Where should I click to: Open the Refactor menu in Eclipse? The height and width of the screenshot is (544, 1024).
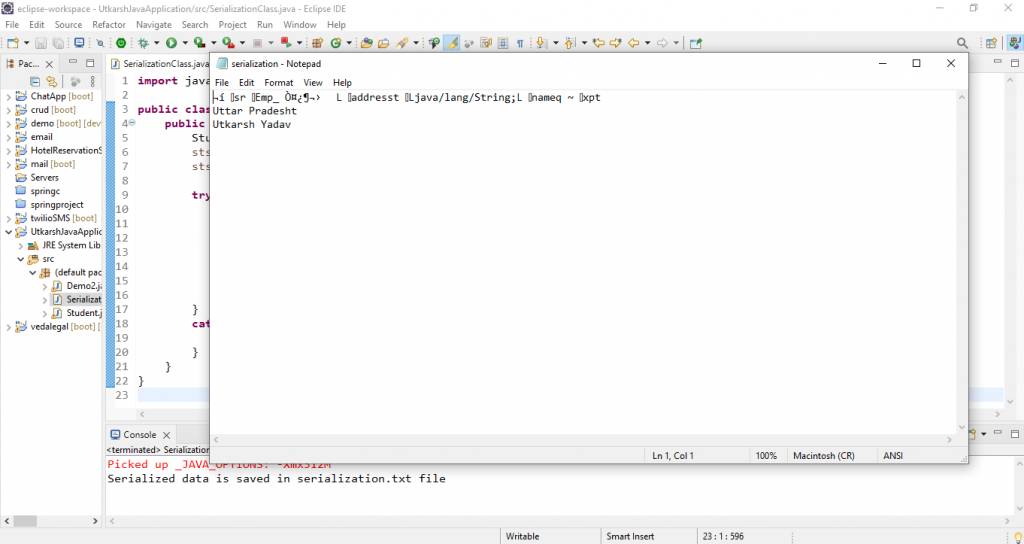108,24
